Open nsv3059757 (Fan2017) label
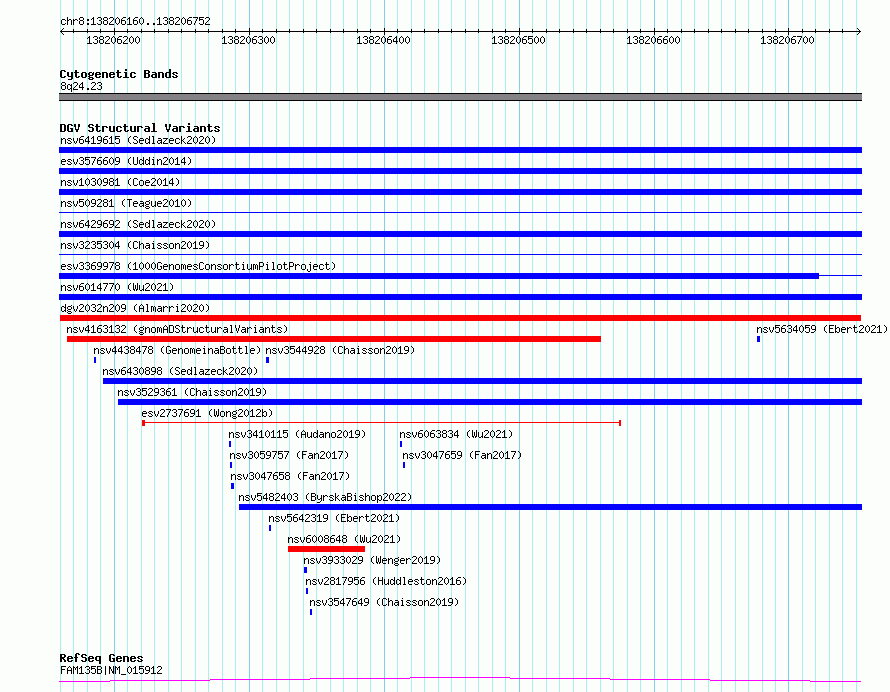890x692 pixels. (x=289, y=455)
